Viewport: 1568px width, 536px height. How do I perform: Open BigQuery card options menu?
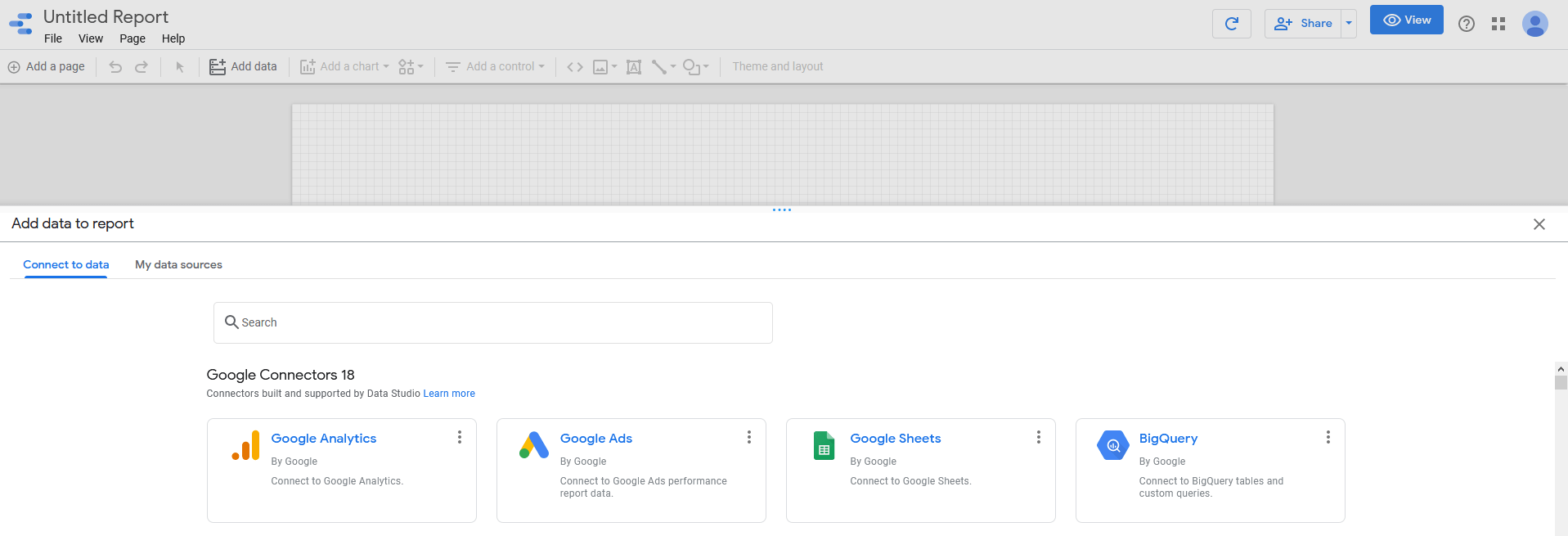coord(1328,438)
